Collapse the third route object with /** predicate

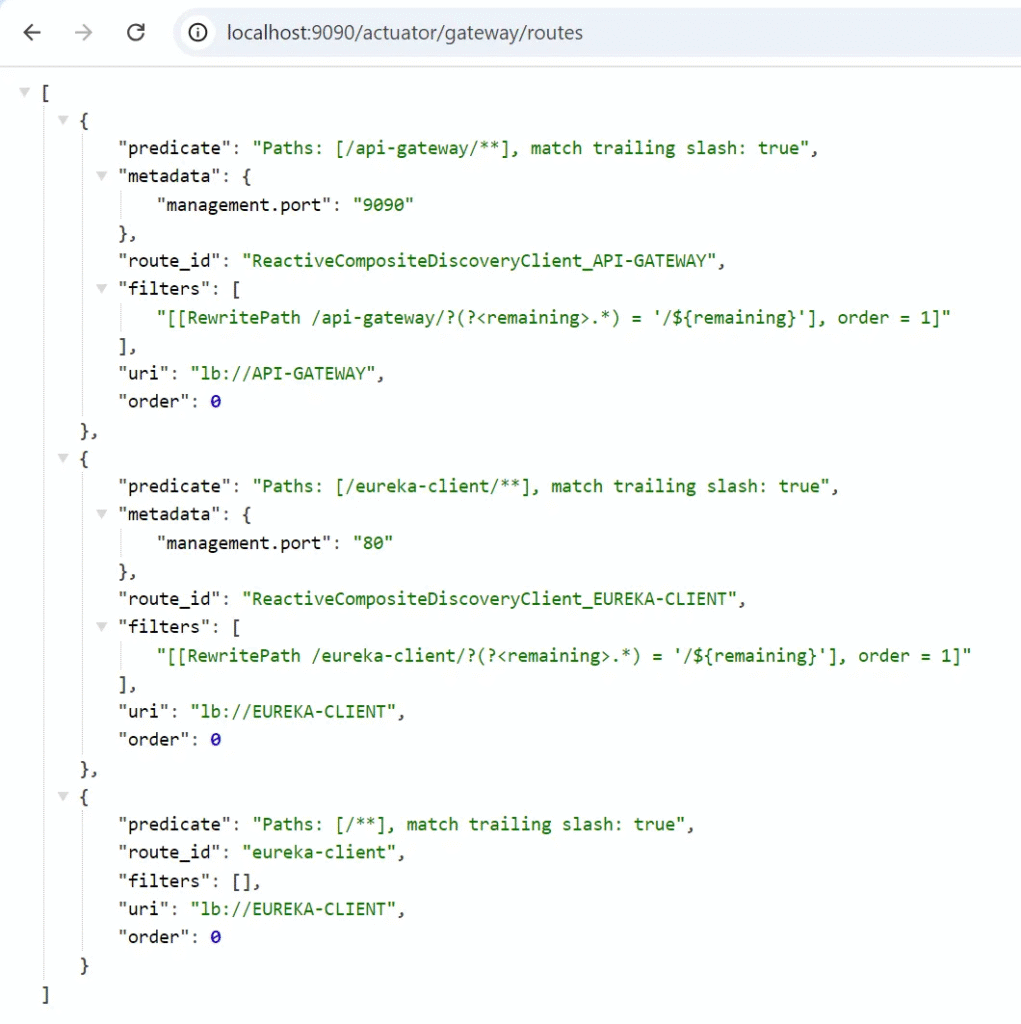click(63, 796)
